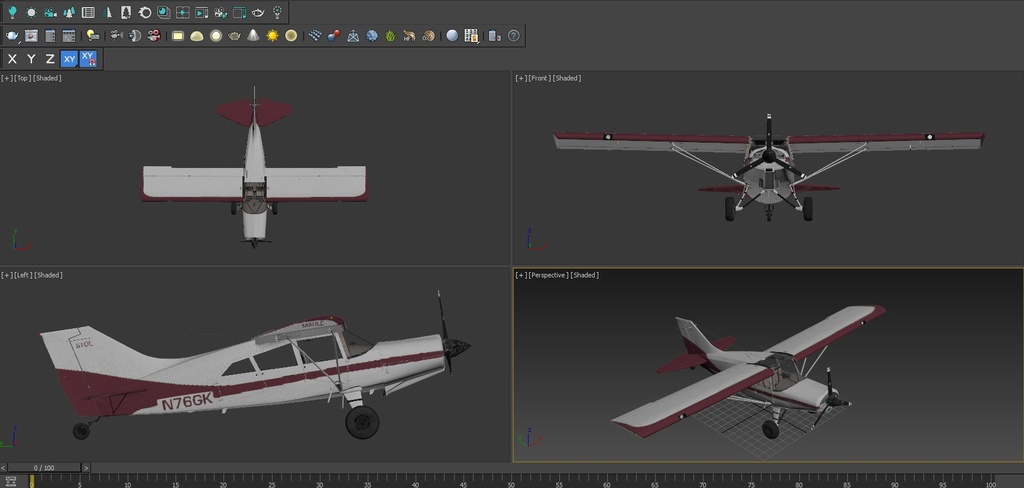Click the 0 / 100 time slider handle
This screenshot has width=1024, height=488.
[x=44, y=467]
